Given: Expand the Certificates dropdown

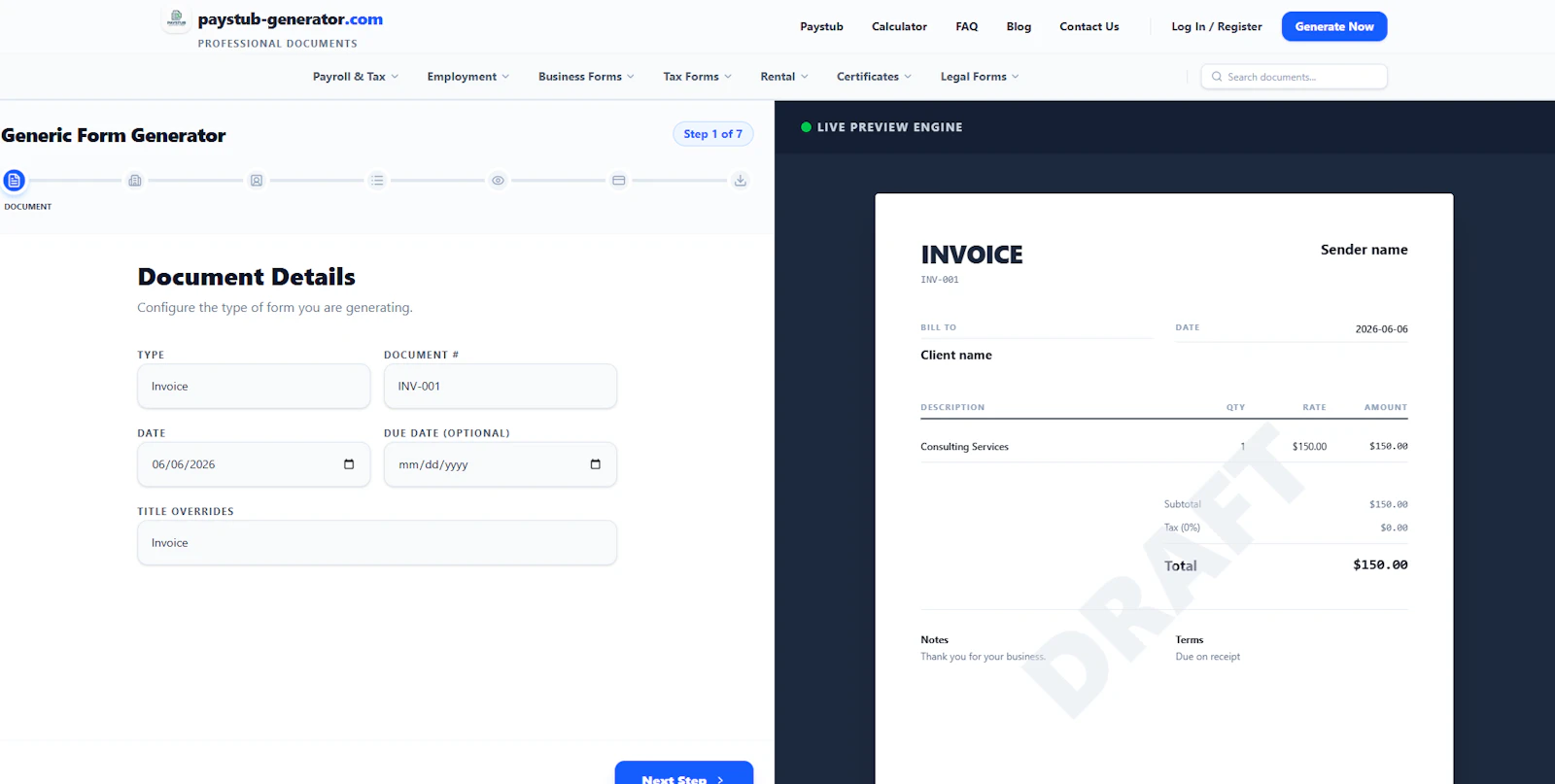Looking at the screenshot, I should (x=874, y=77).
